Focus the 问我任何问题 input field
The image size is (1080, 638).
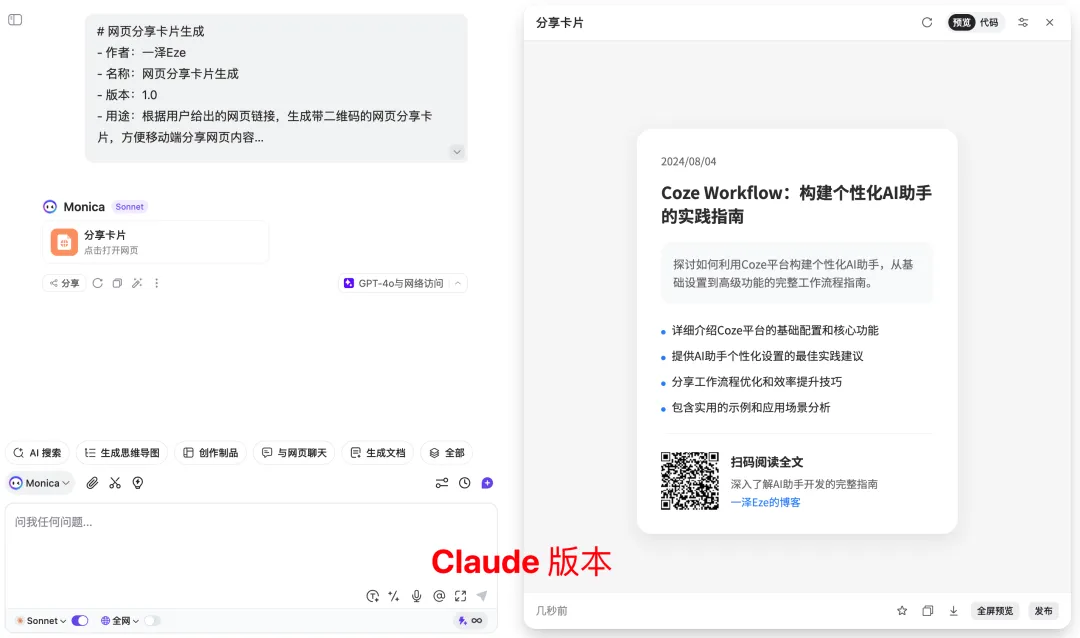[x=251, y=544]
